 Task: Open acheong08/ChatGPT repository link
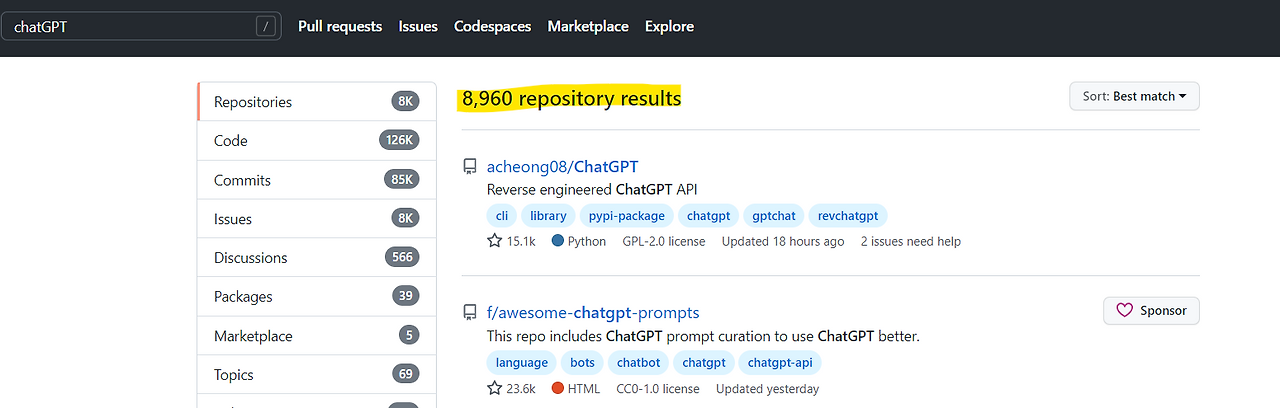click(562, 166)
